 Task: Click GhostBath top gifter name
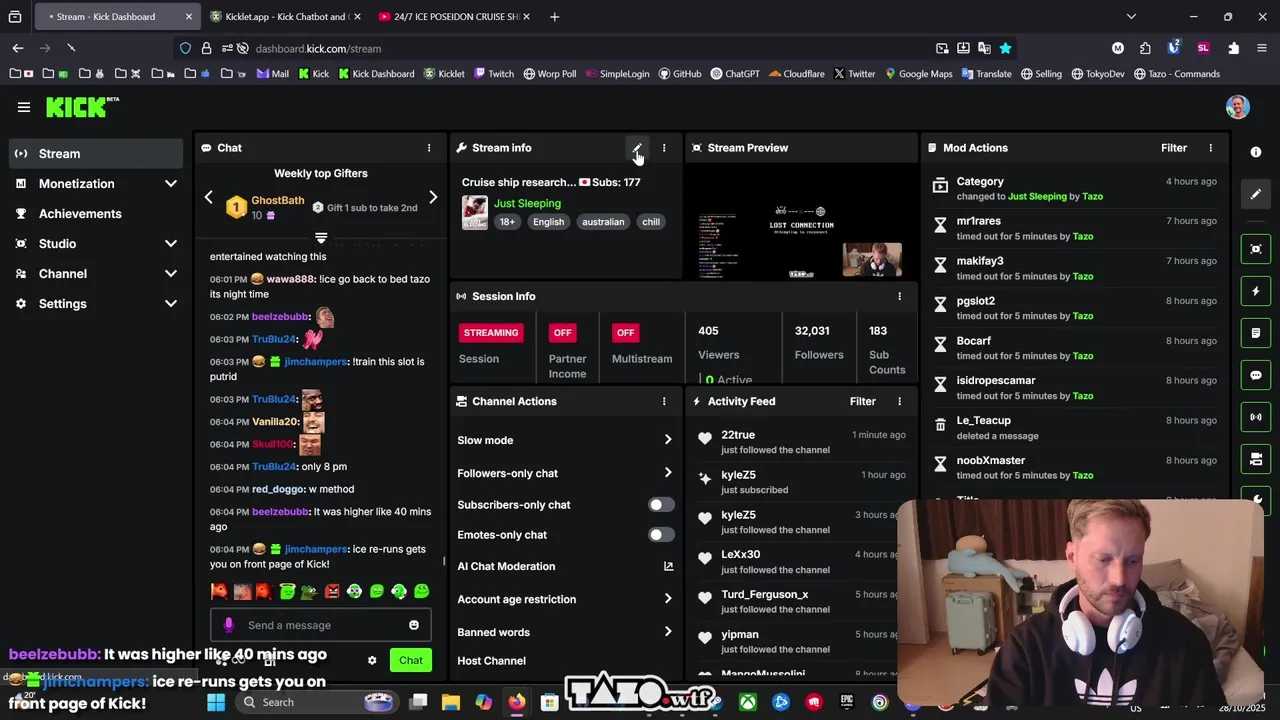tap(278, 200)
